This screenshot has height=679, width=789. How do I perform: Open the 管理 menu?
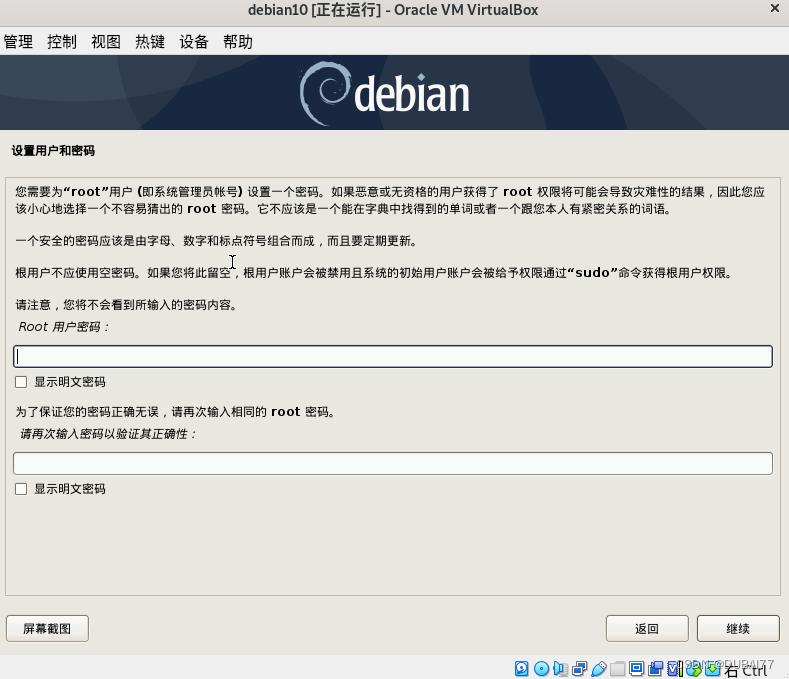click(18, 41)
